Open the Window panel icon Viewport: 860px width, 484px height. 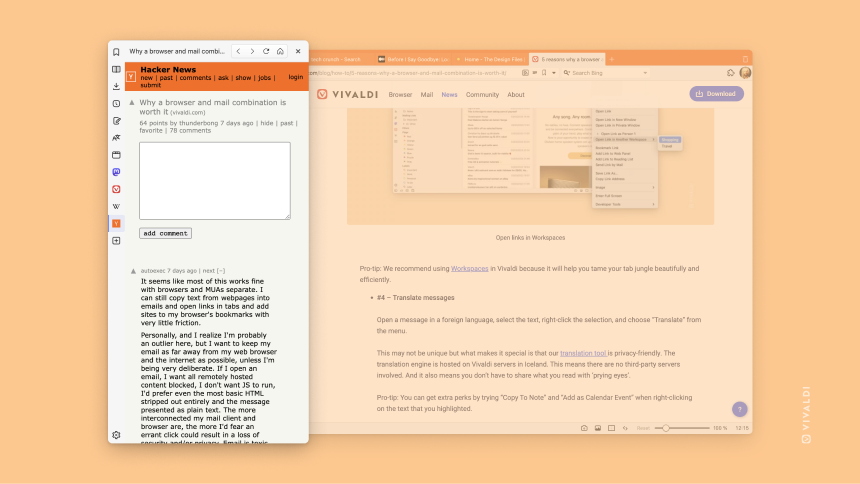pyautogui.click(x=116, y=155)
